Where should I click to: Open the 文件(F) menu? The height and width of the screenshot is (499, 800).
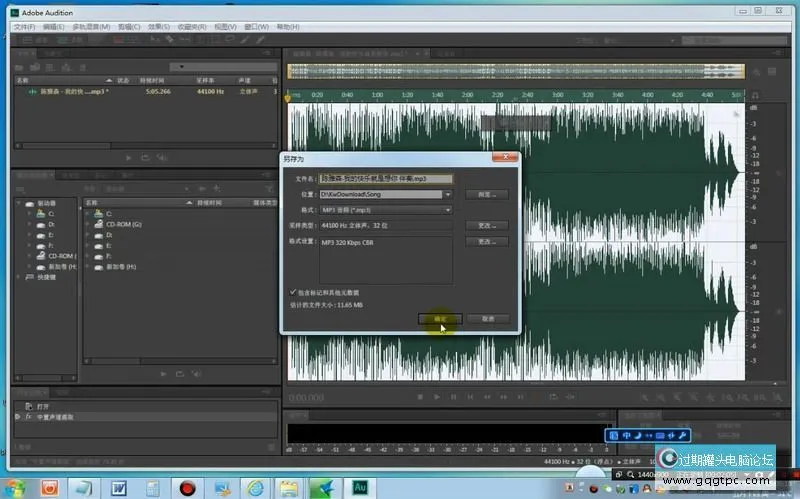[x=26, y=27]
